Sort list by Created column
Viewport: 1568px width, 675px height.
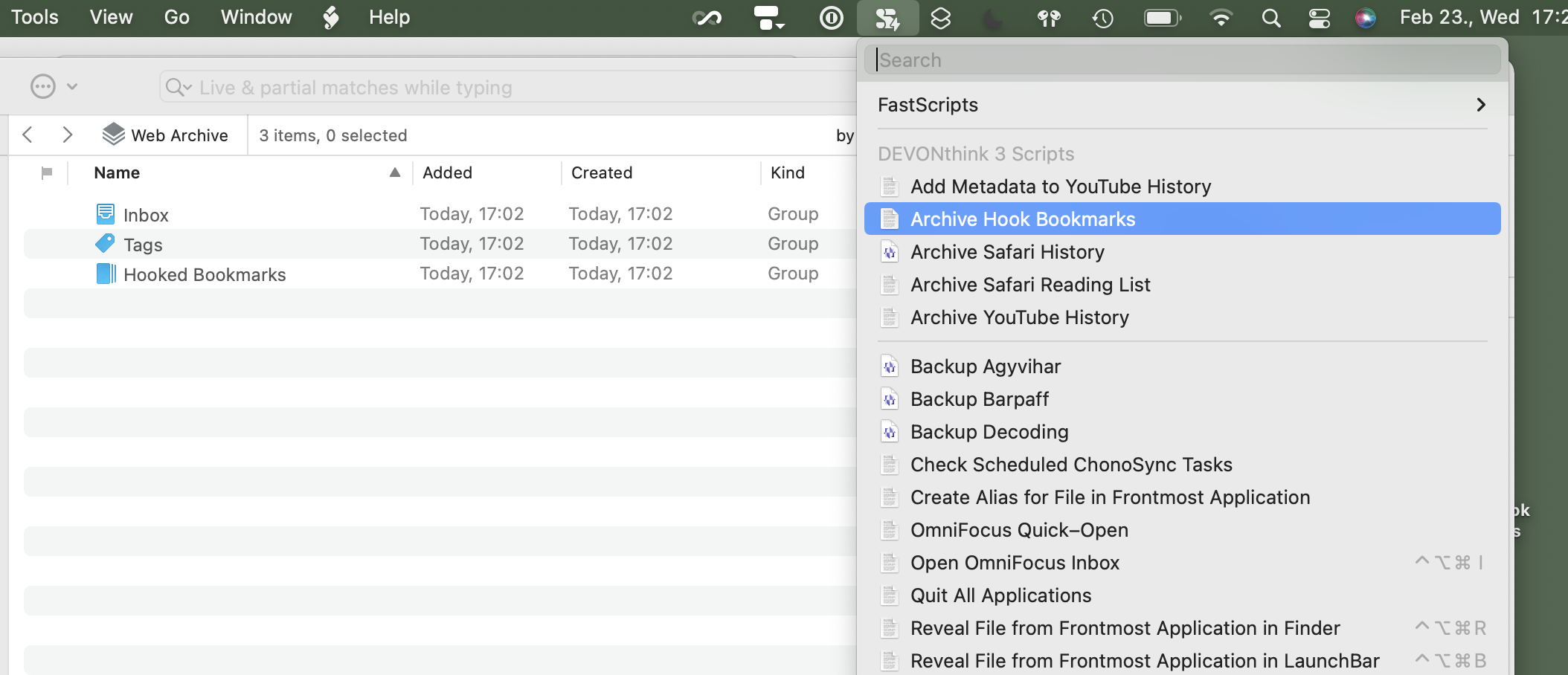coord(602,173)
